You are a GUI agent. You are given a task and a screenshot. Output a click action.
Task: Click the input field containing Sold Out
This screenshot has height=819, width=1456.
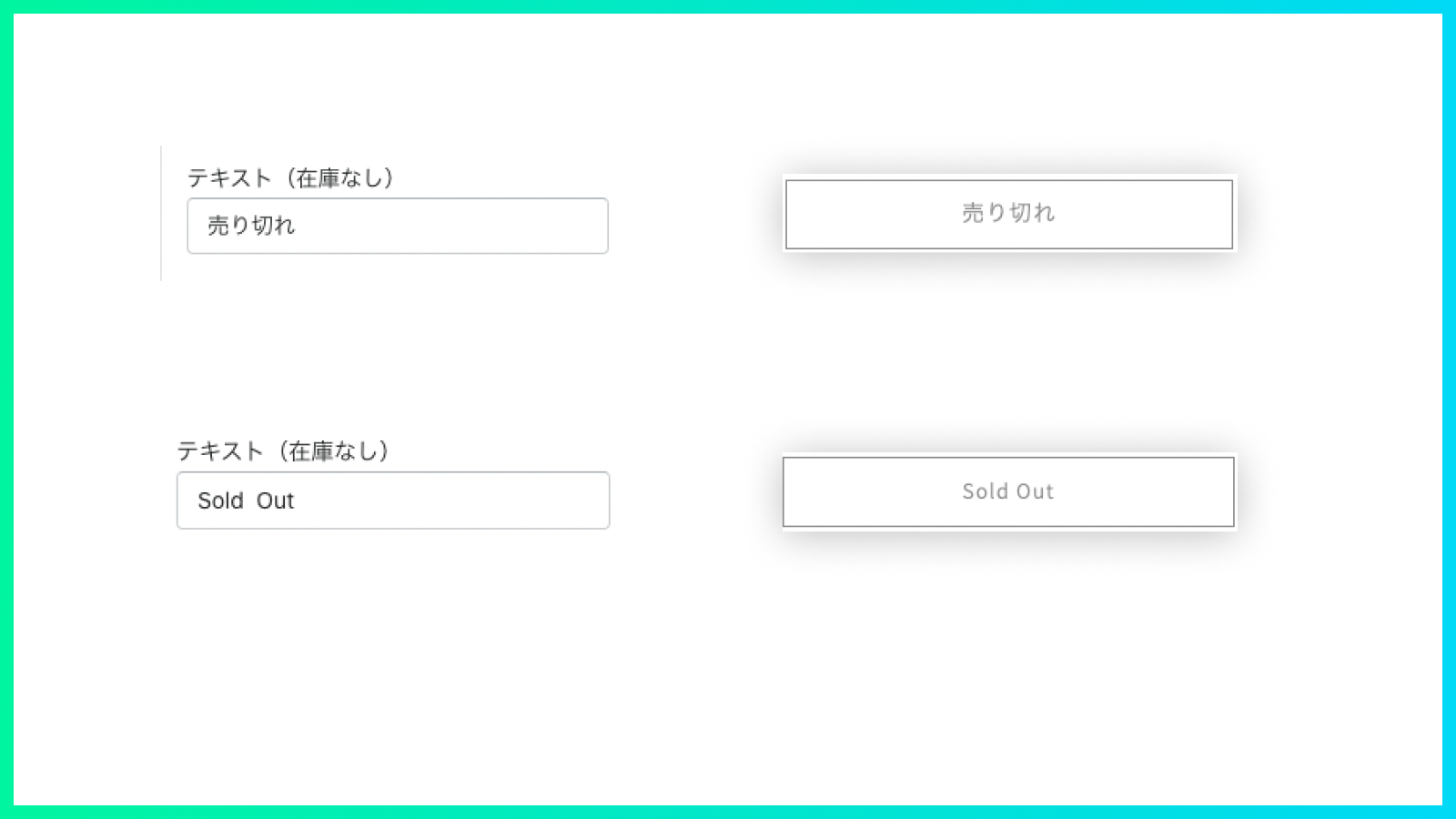click(x=393, y=500)
